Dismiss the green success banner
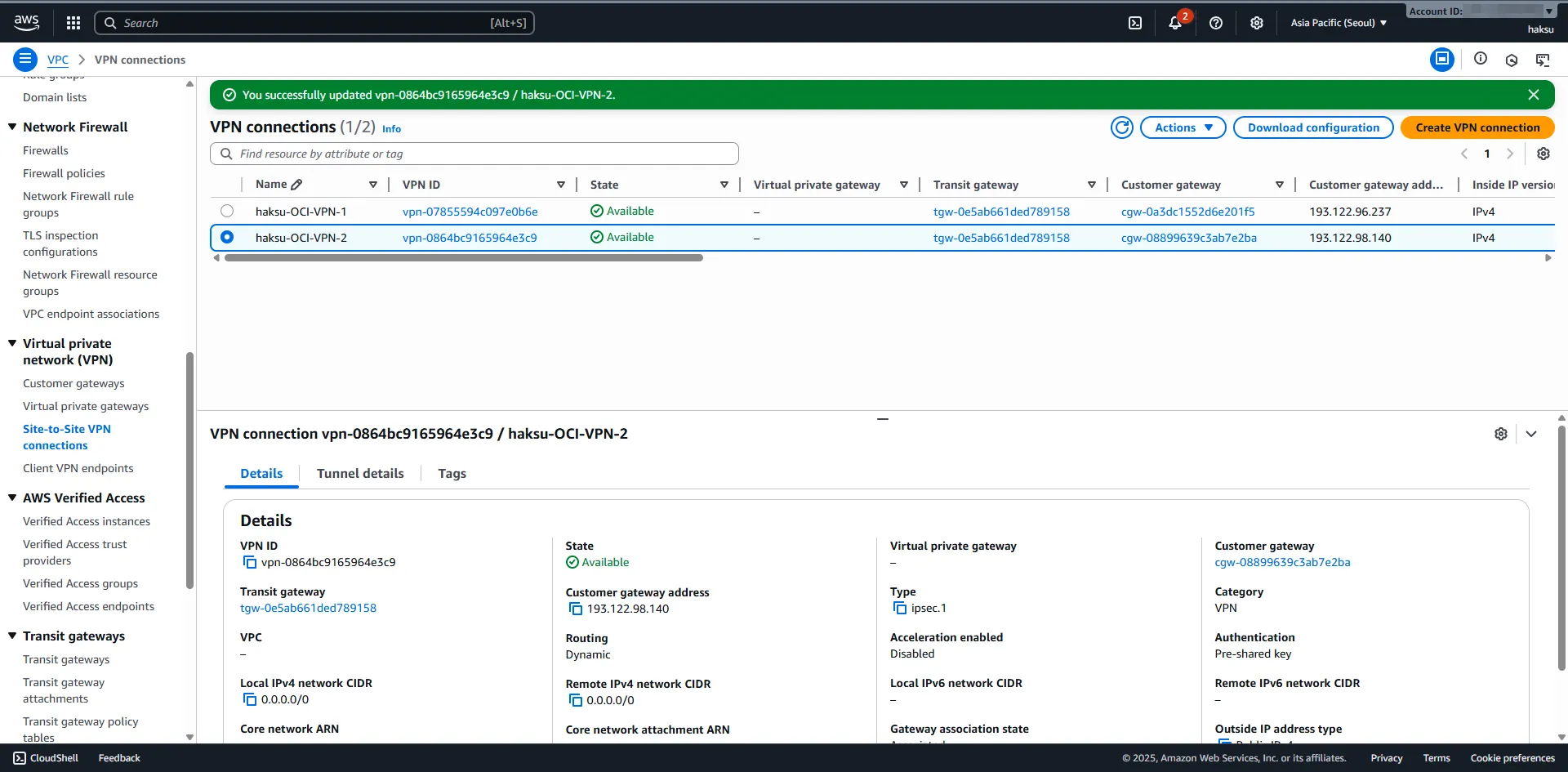Screen dimensions: 1568x772 (x=1534, y=95)
